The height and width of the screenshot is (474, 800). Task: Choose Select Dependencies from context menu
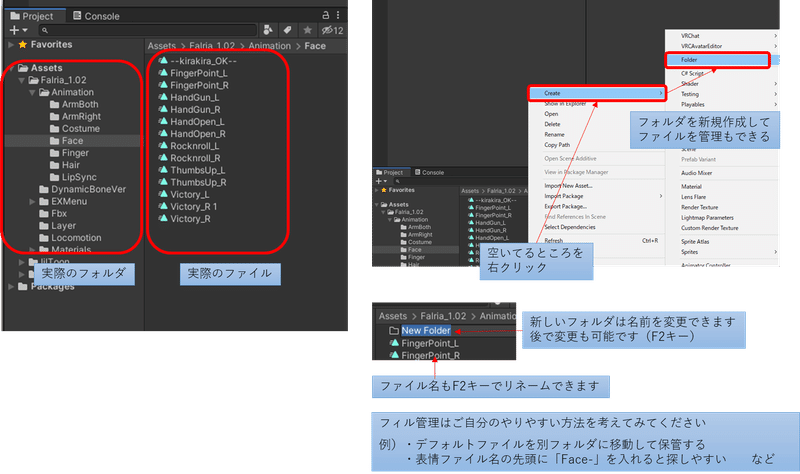tap(569, 227)
